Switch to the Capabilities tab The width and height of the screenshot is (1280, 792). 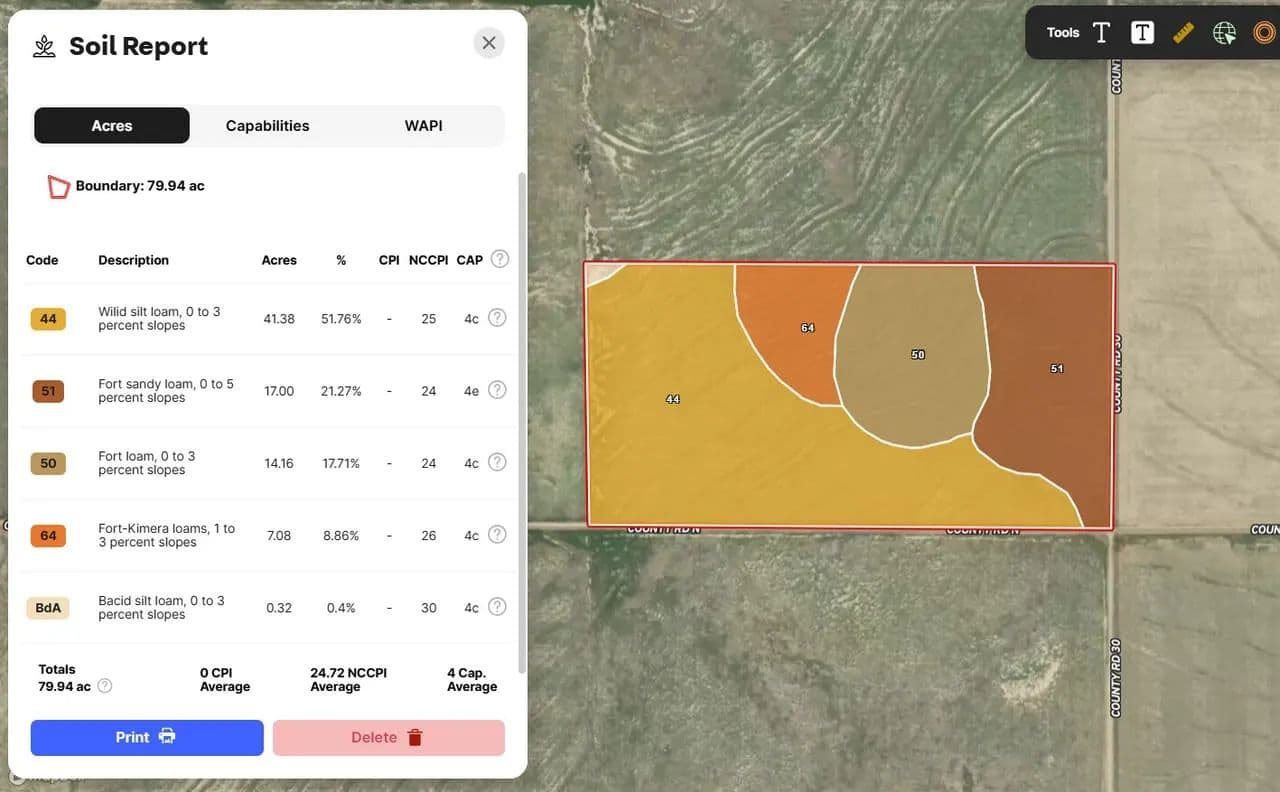click(x=267, y=126)
